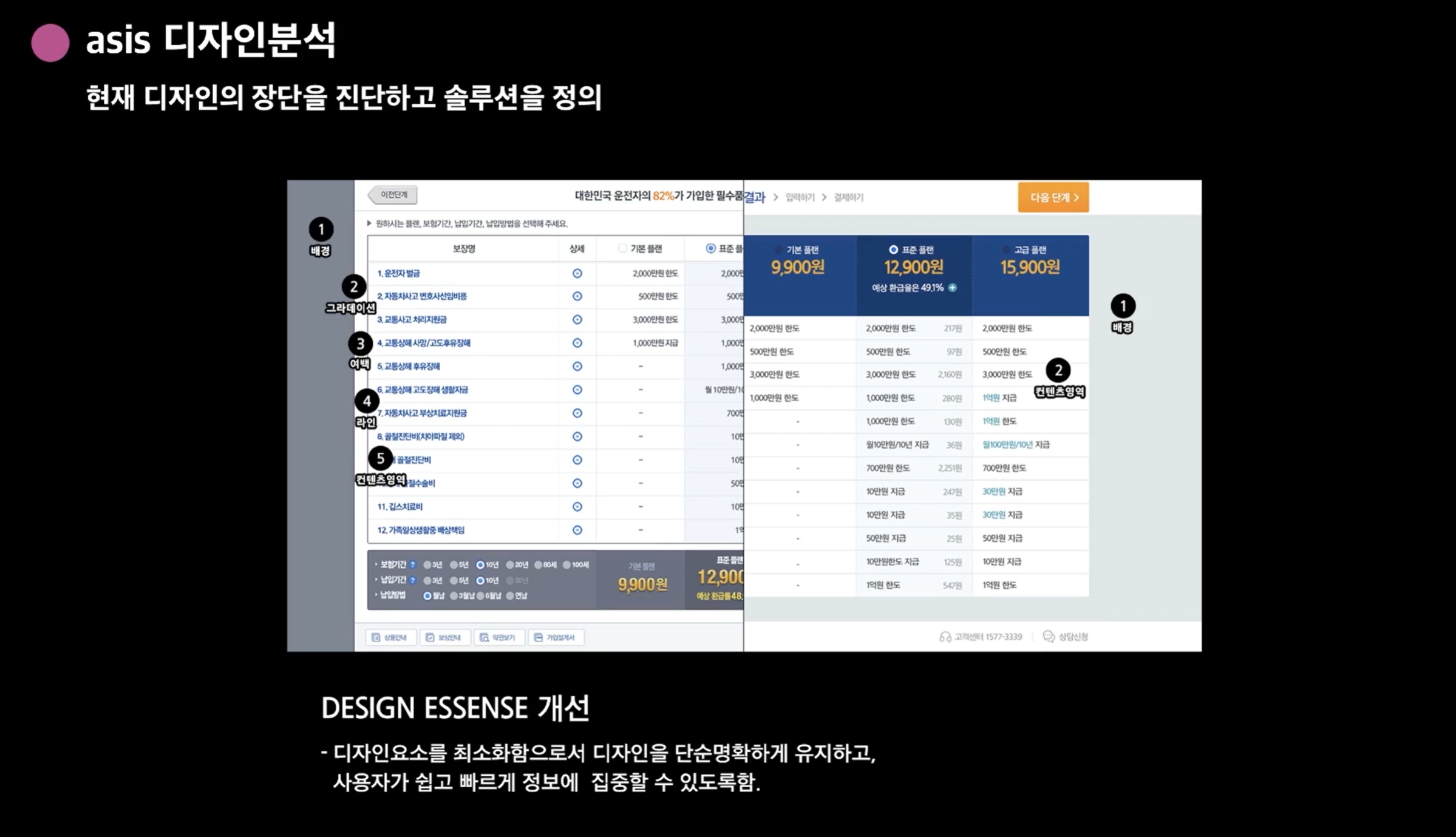1456x837 pixels.
Task: Click 4. 교통상해 사망/고도후유장해 coverage link
Action: pos(424,343)
